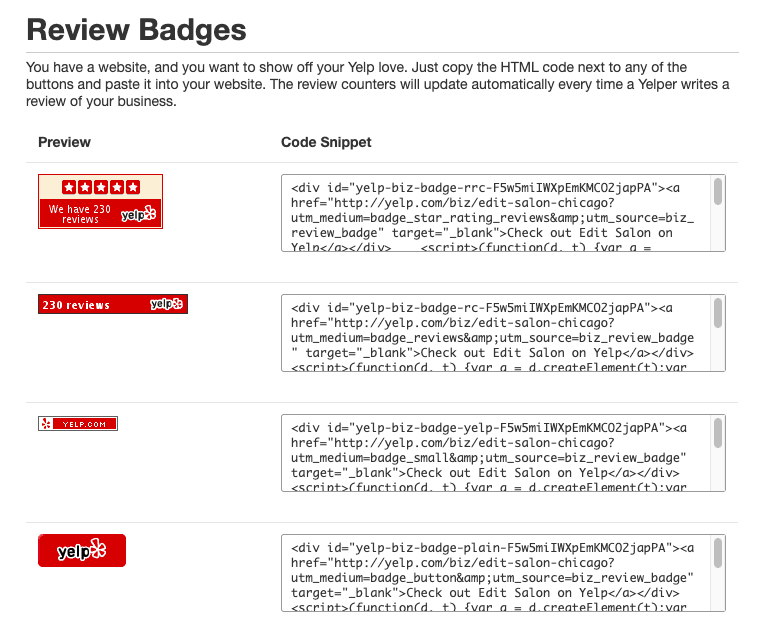Click scrollbar thumb of first code snippet

tap(718, 191)
